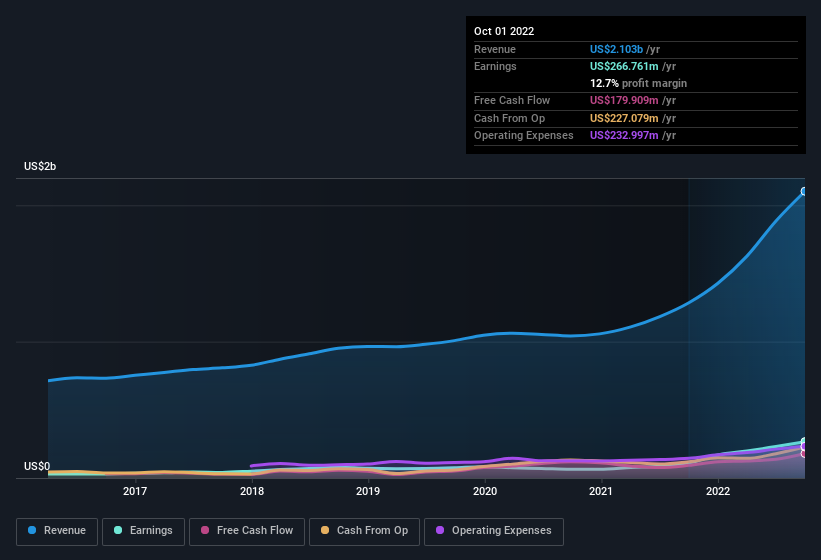This screenshot has width=821, height=560.
Task: Click the 2017 axis label
Action: point(135,491)
